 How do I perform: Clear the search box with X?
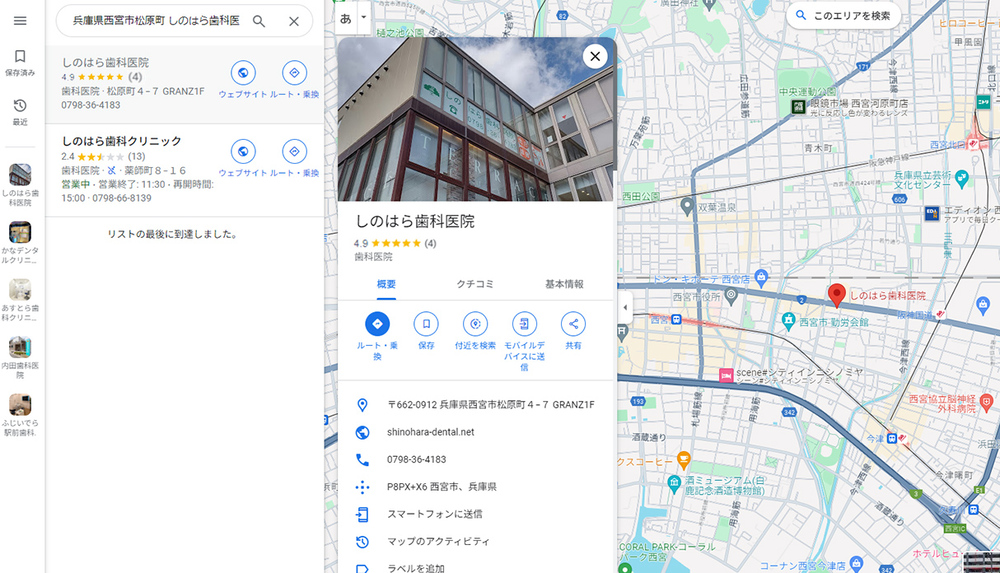click(x=293, y=21)
